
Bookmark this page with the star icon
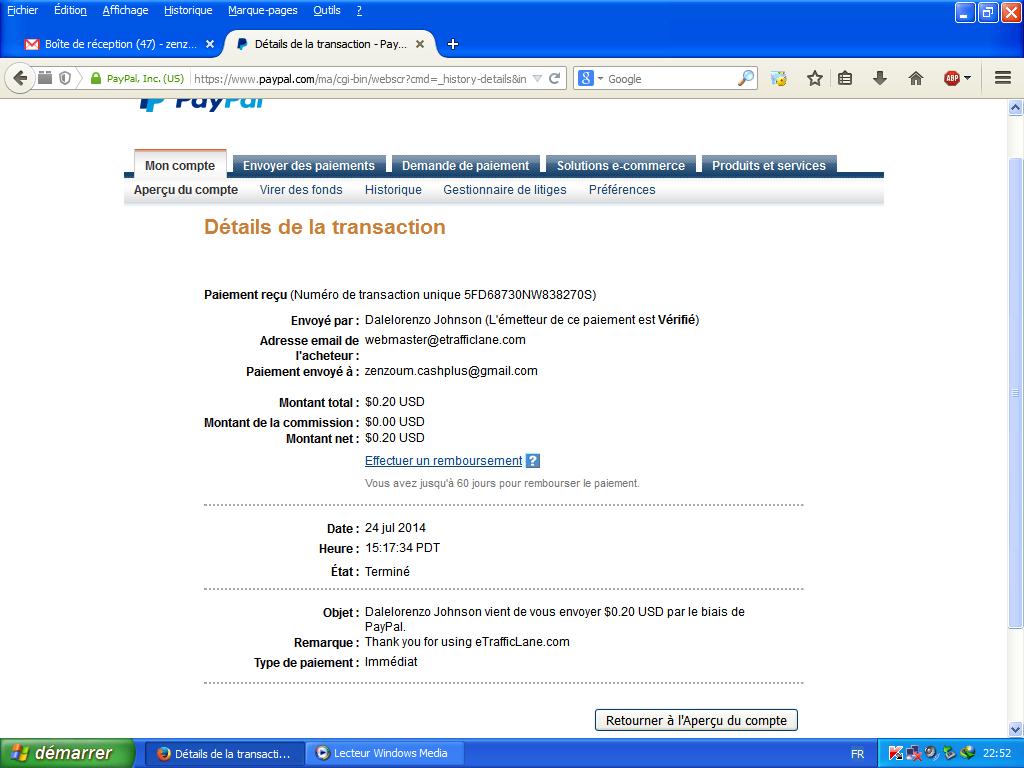point(814,78)
